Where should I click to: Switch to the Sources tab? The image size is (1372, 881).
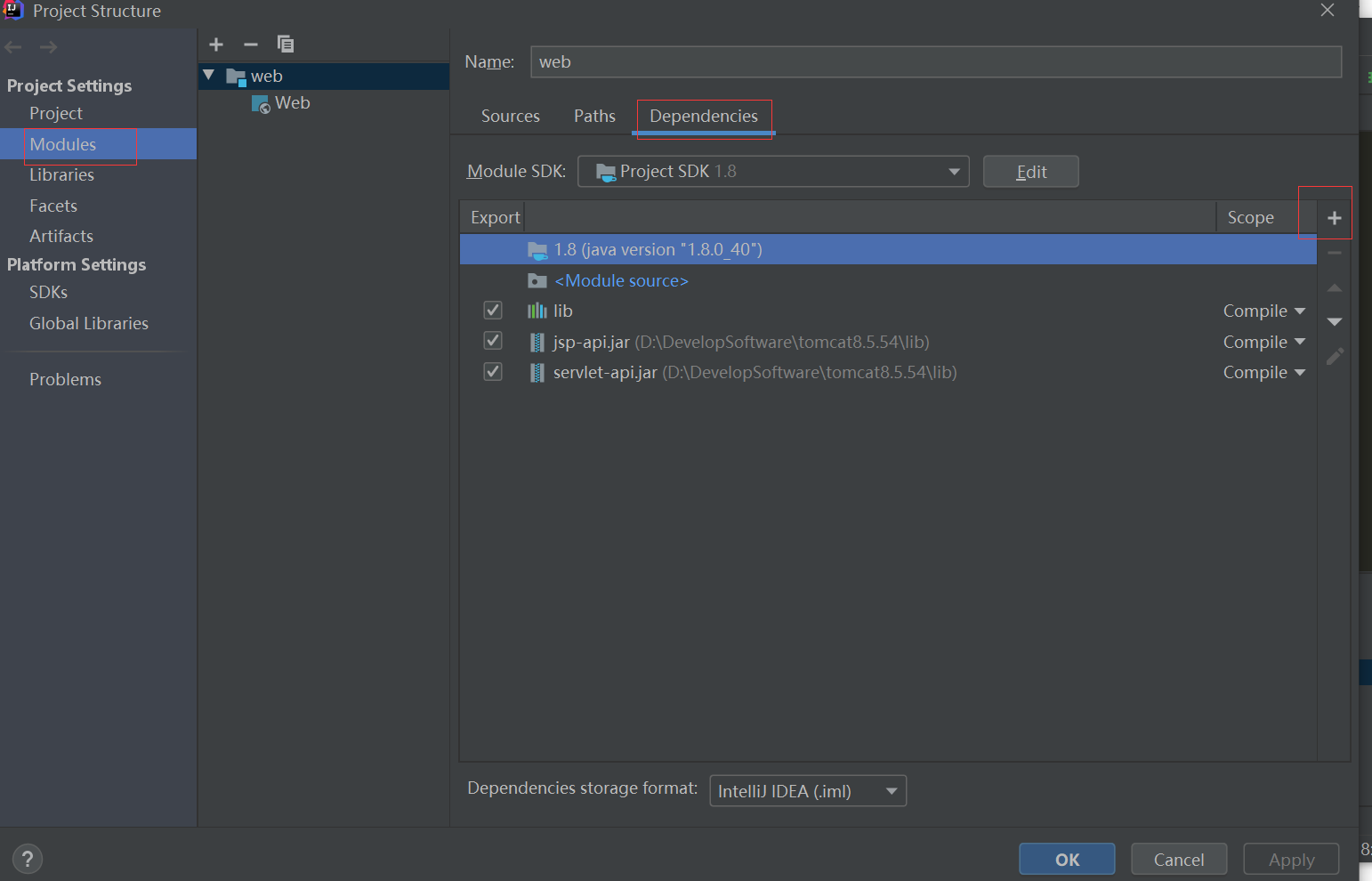pyautogui.click(x=511, y=117)
